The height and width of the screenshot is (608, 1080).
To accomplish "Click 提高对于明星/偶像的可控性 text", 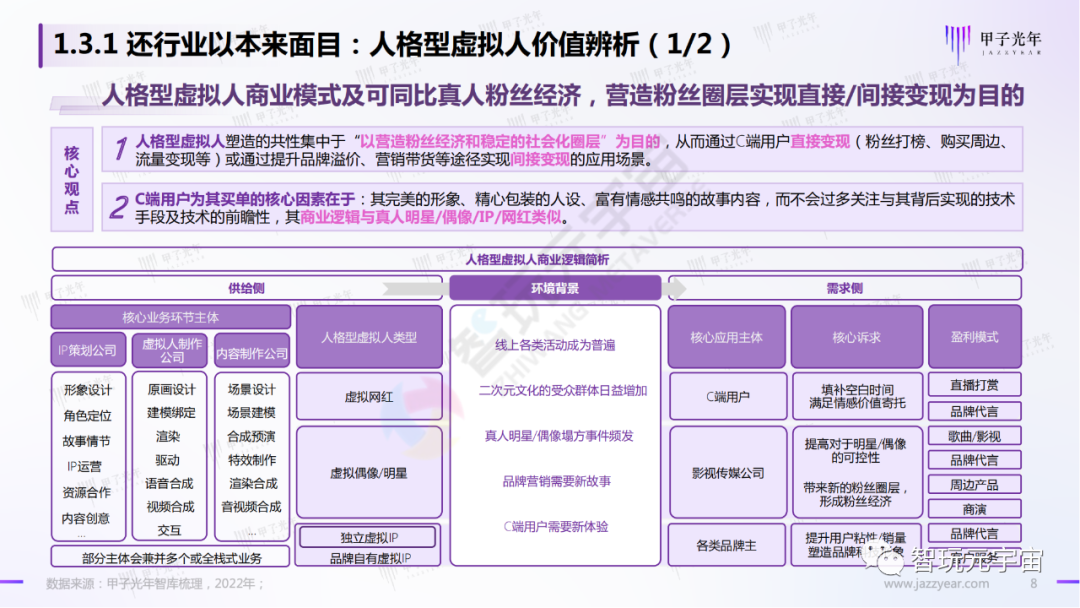I will (x=855, y=451).
